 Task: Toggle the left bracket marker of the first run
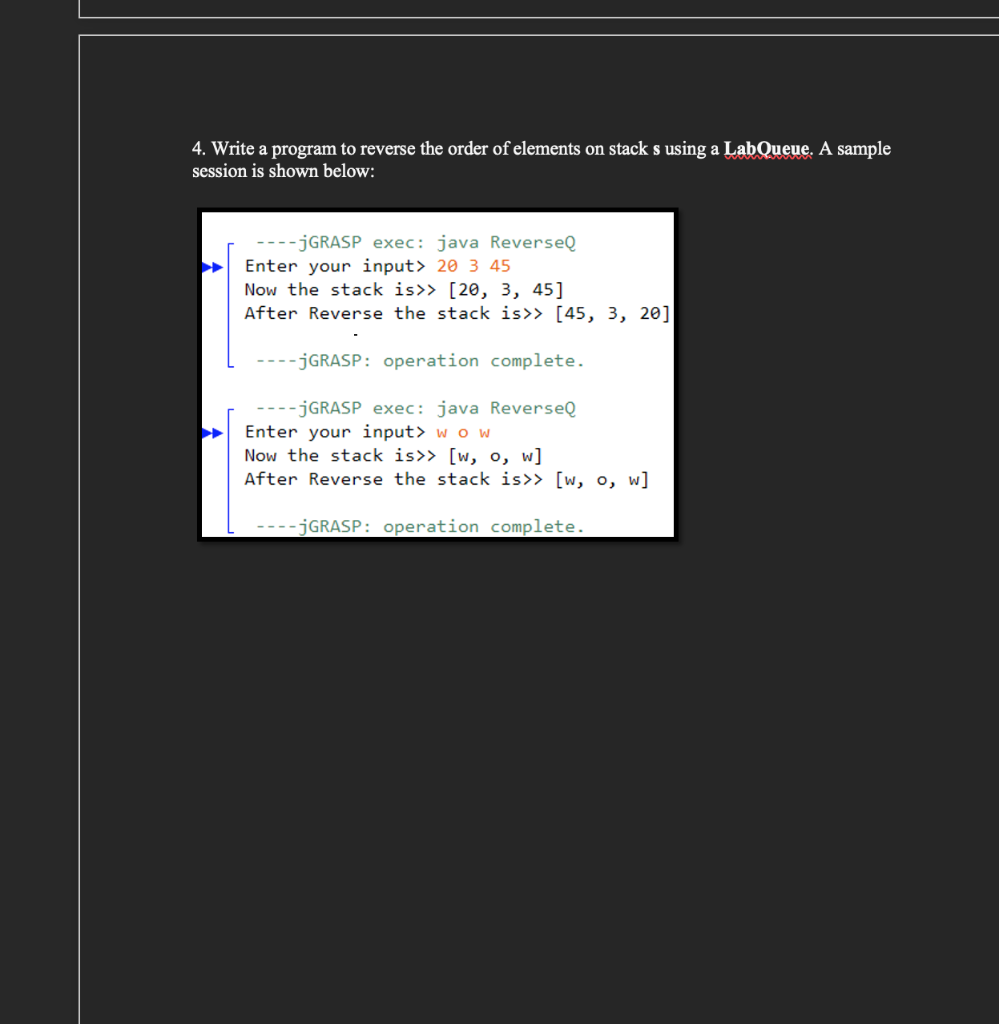point(230,300)
